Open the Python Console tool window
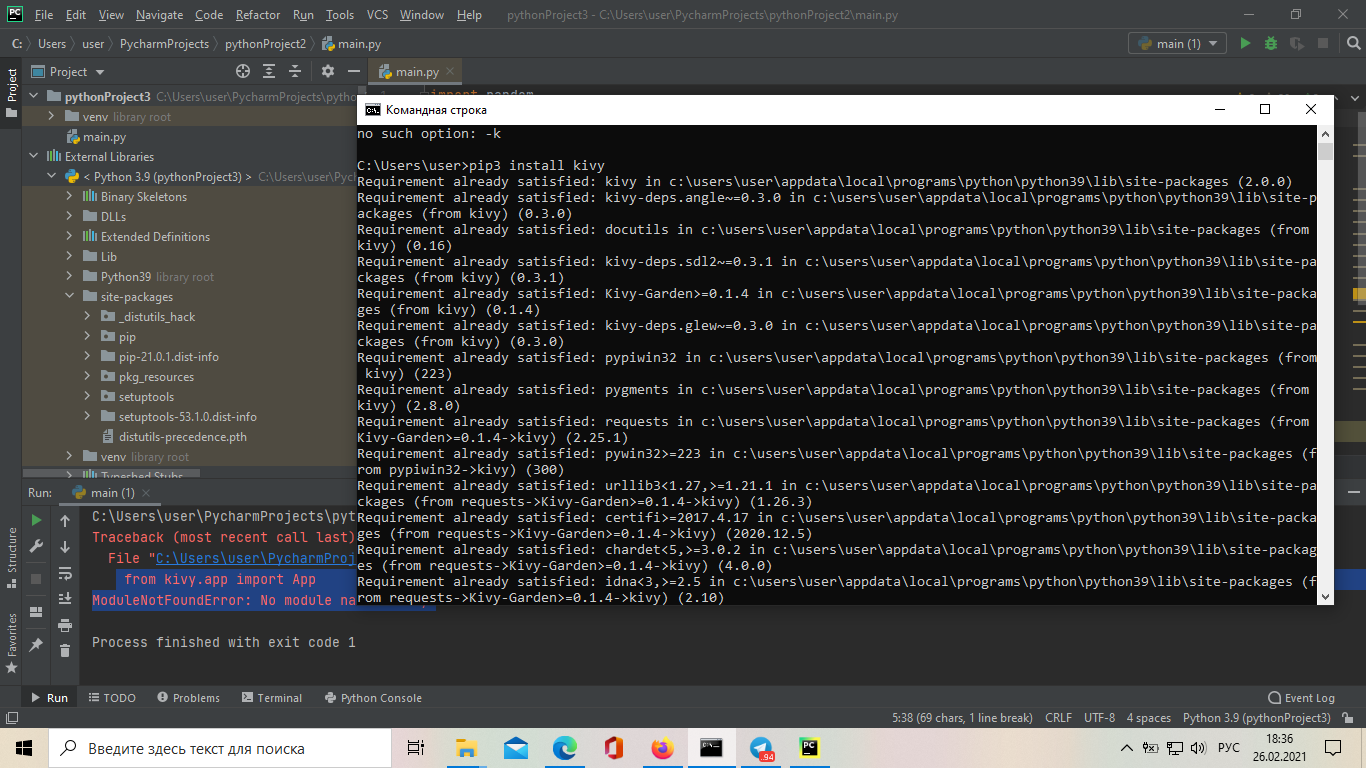Viewport: 1366px width, 768px height. pos(373,698)
